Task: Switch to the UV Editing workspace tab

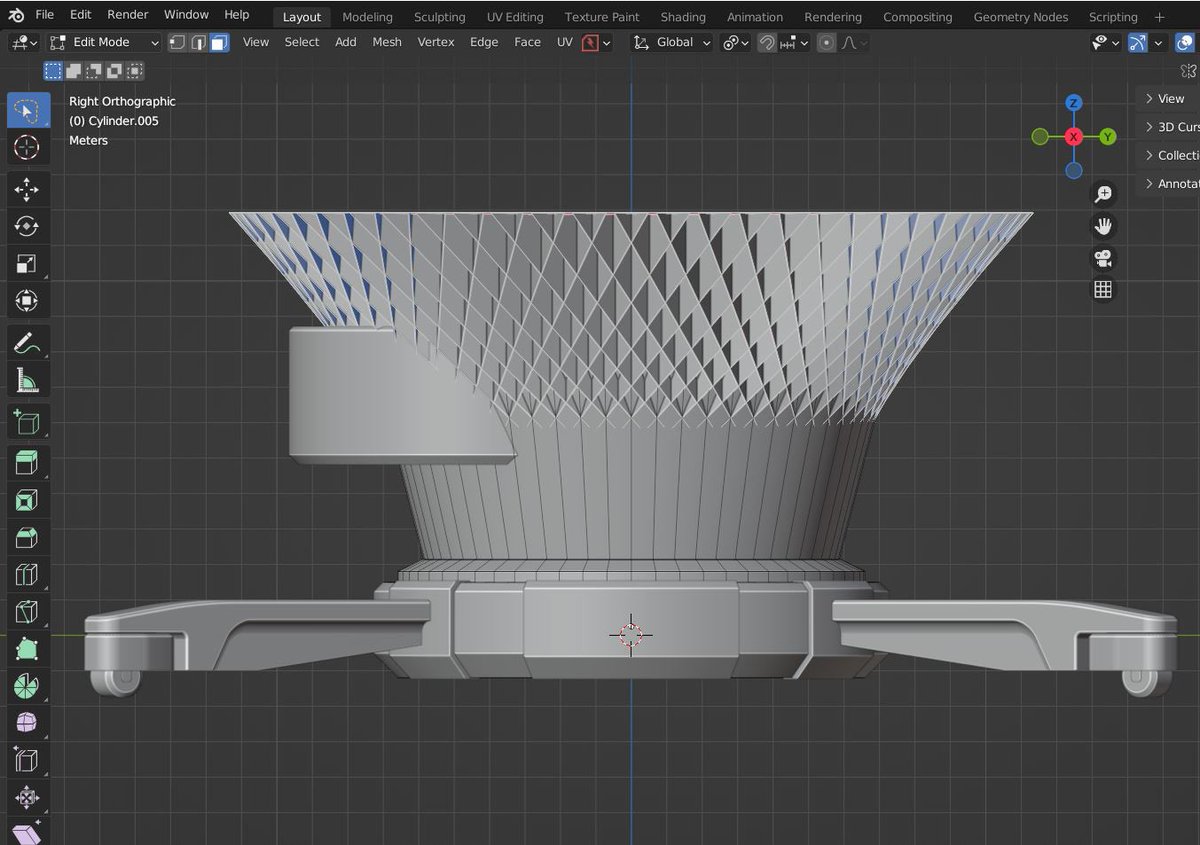Action: point(515,17)
